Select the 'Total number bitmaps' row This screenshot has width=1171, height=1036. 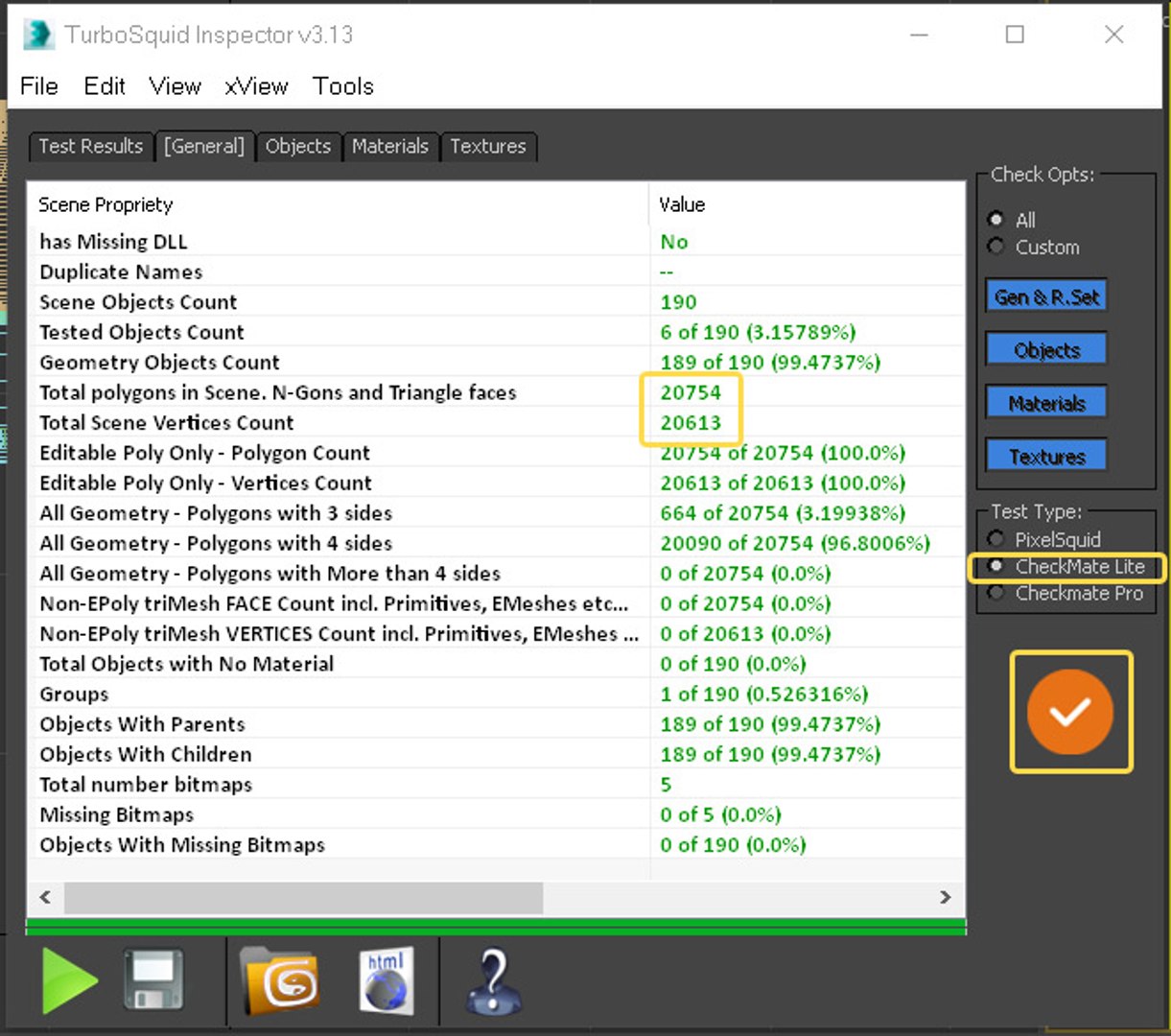pyautogui.click(x=496, y=785)
